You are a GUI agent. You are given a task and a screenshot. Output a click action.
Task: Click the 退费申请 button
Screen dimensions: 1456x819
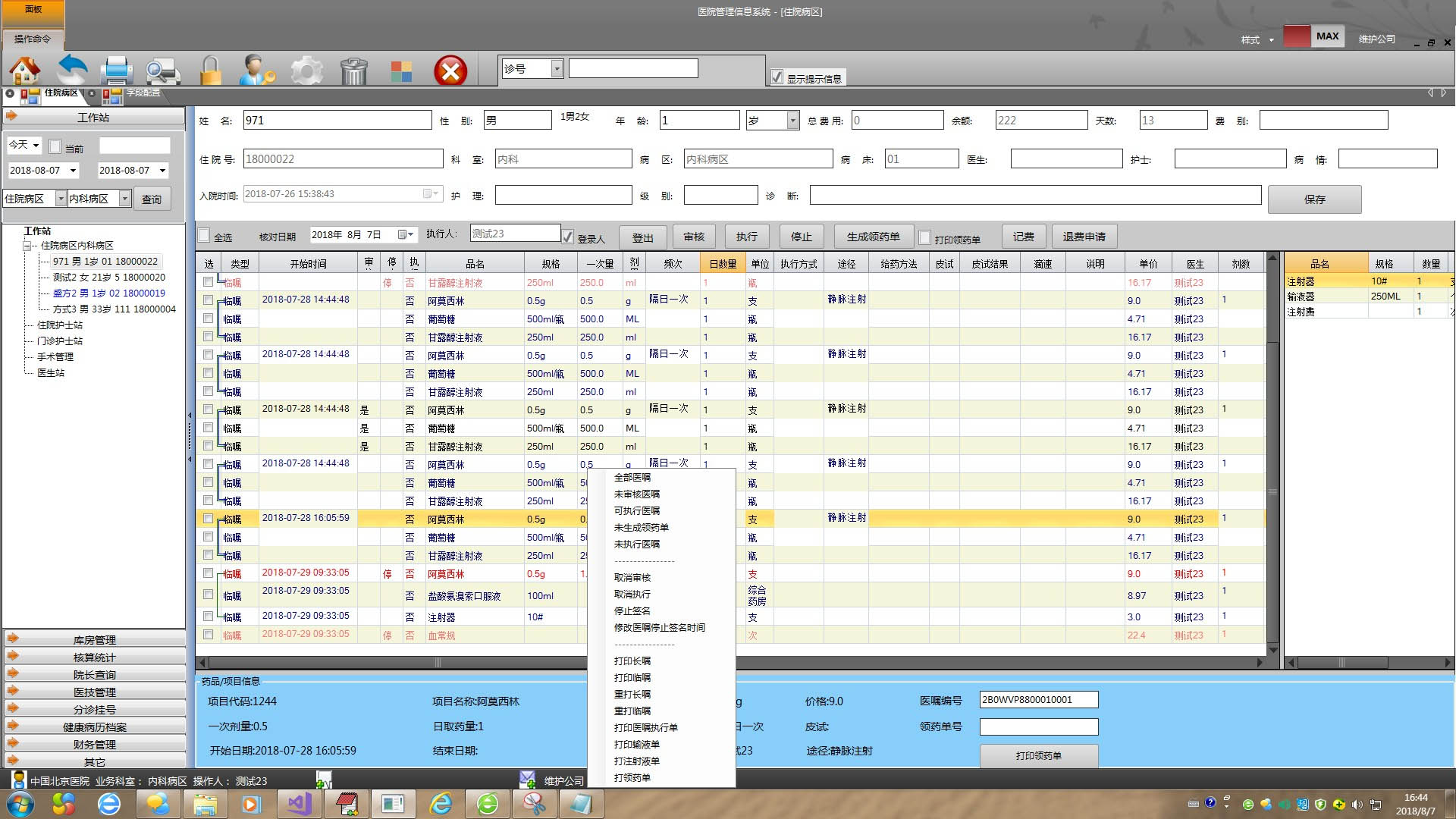click(x=1084, y=237)
